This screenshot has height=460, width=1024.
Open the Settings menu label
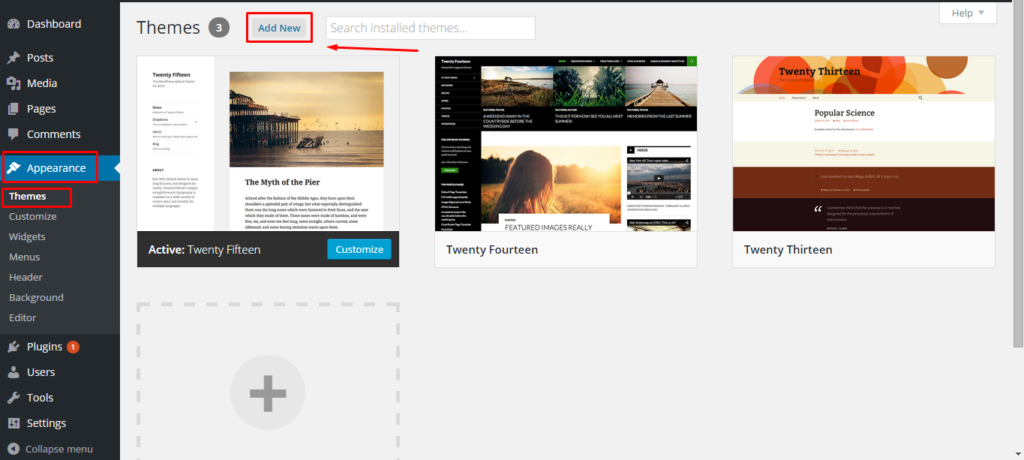click(x=46, y=423)
